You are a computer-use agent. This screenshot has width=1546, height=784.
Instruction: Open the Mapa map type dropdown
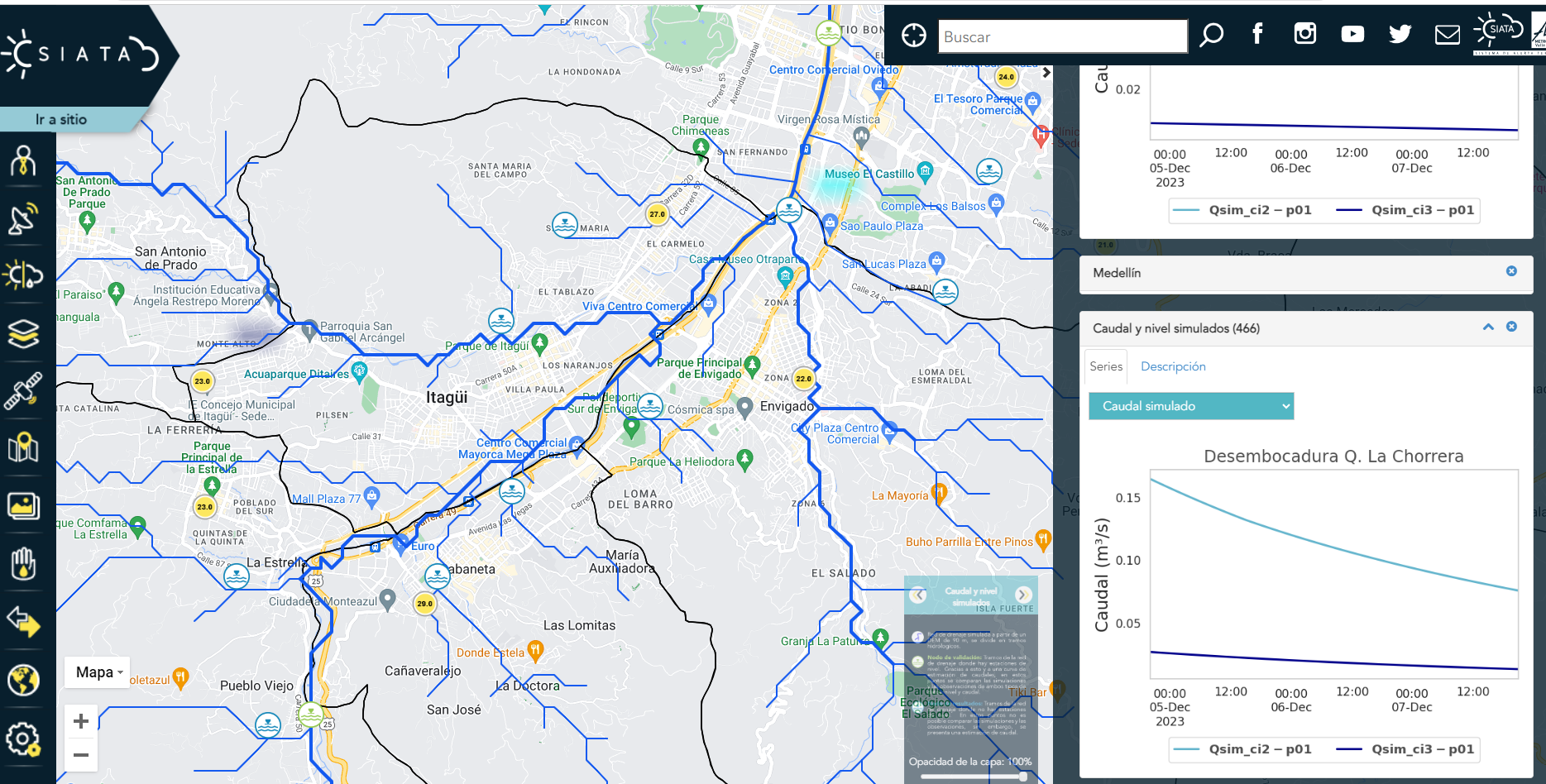(98, 672)
